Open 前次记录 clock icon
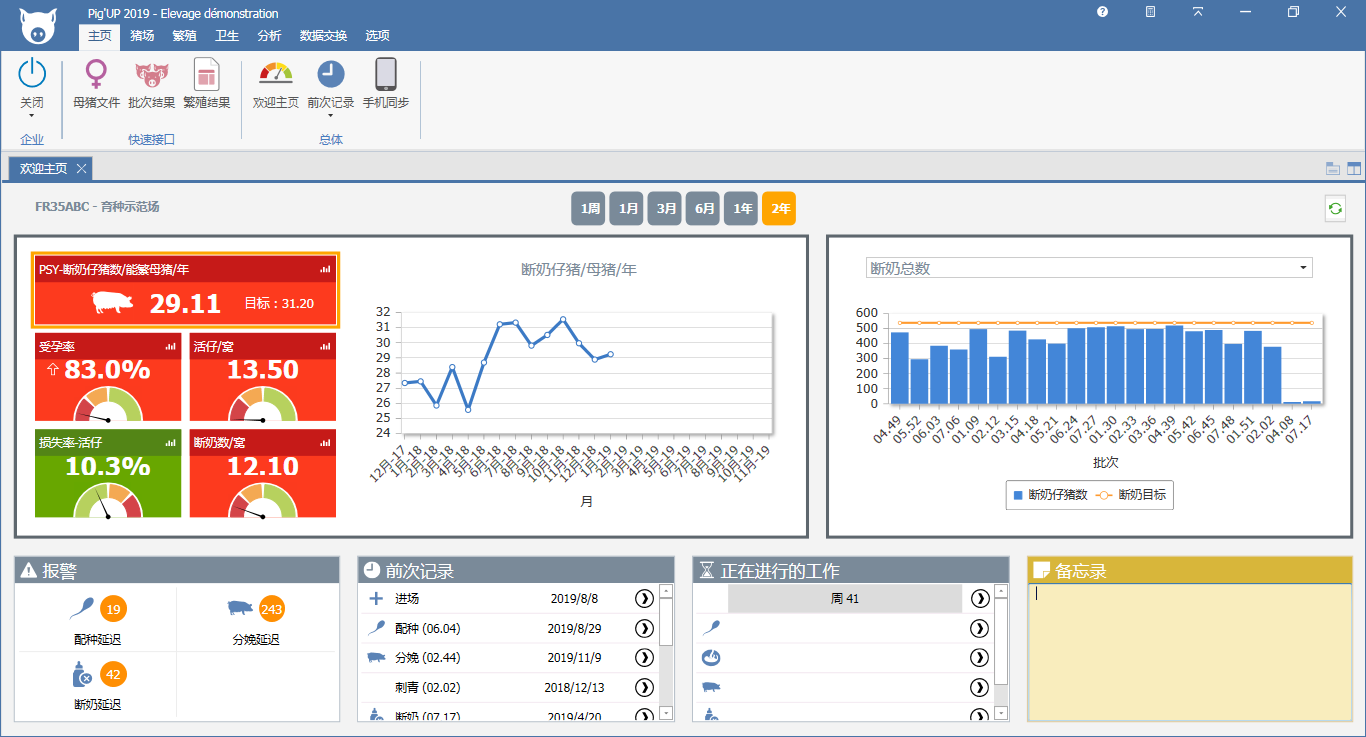The width and height of the screenshot is (1366, 737). click(x=331, y=74)
